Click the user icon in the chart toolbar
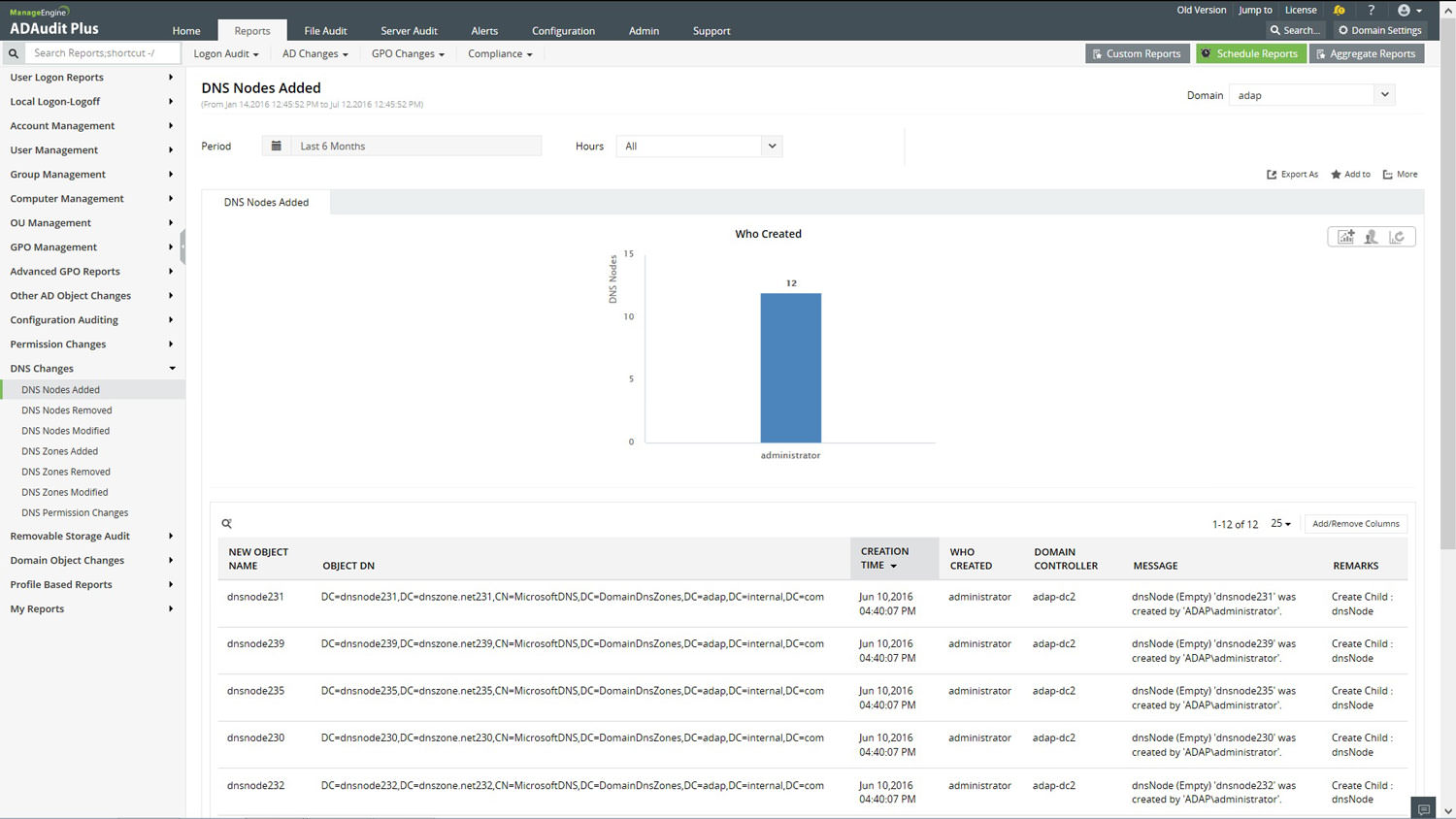Image resolution: width=1456 pixels, height=819 pixels. pyautogui.click(x=1371, y=237)
